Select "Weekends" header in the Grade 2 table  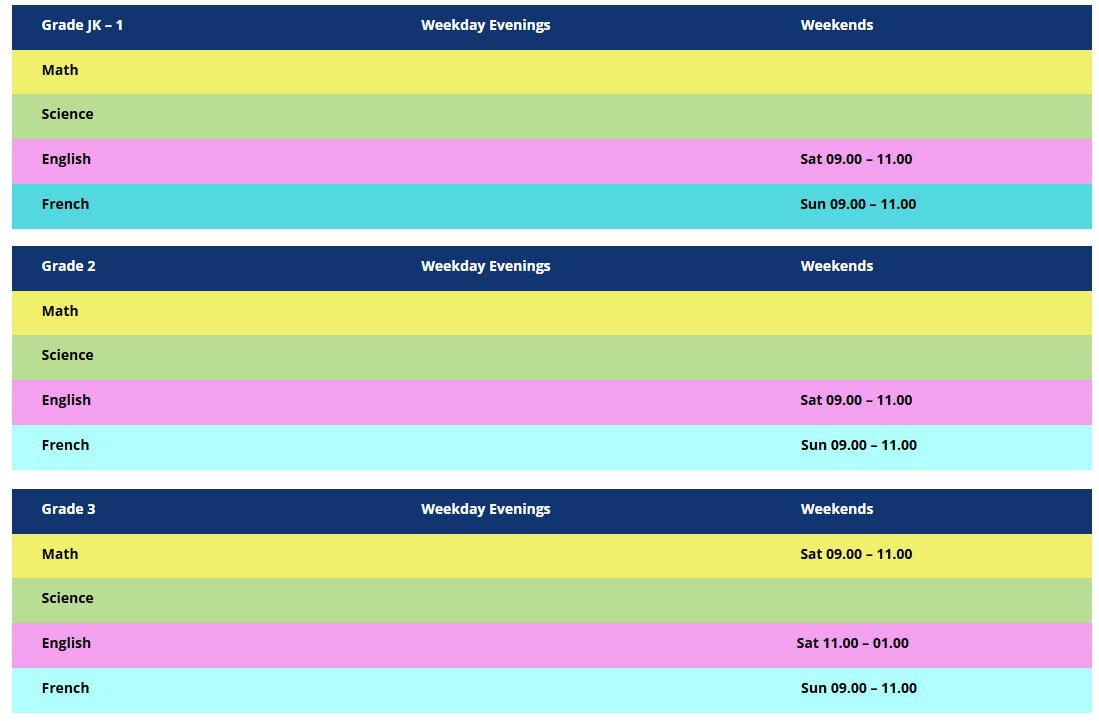pos(836,266)
